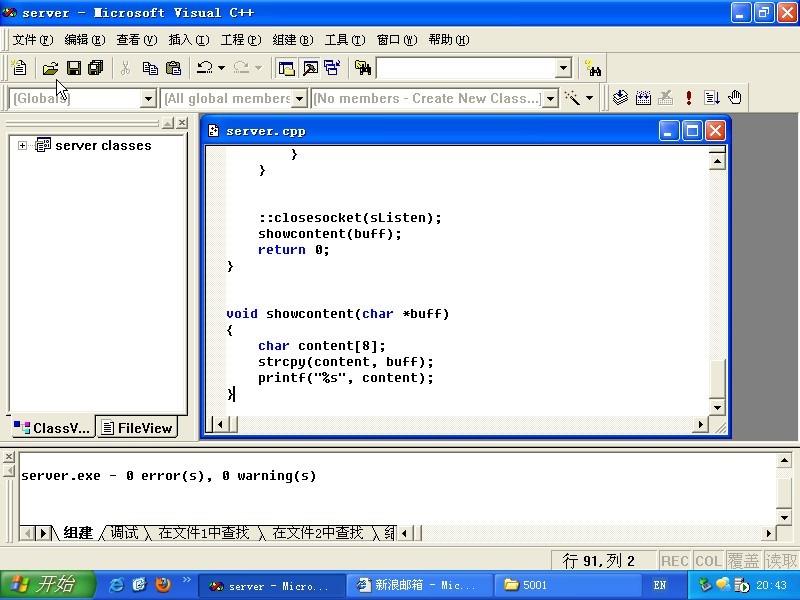Click the Paste clipboard icon

point(173,68)
